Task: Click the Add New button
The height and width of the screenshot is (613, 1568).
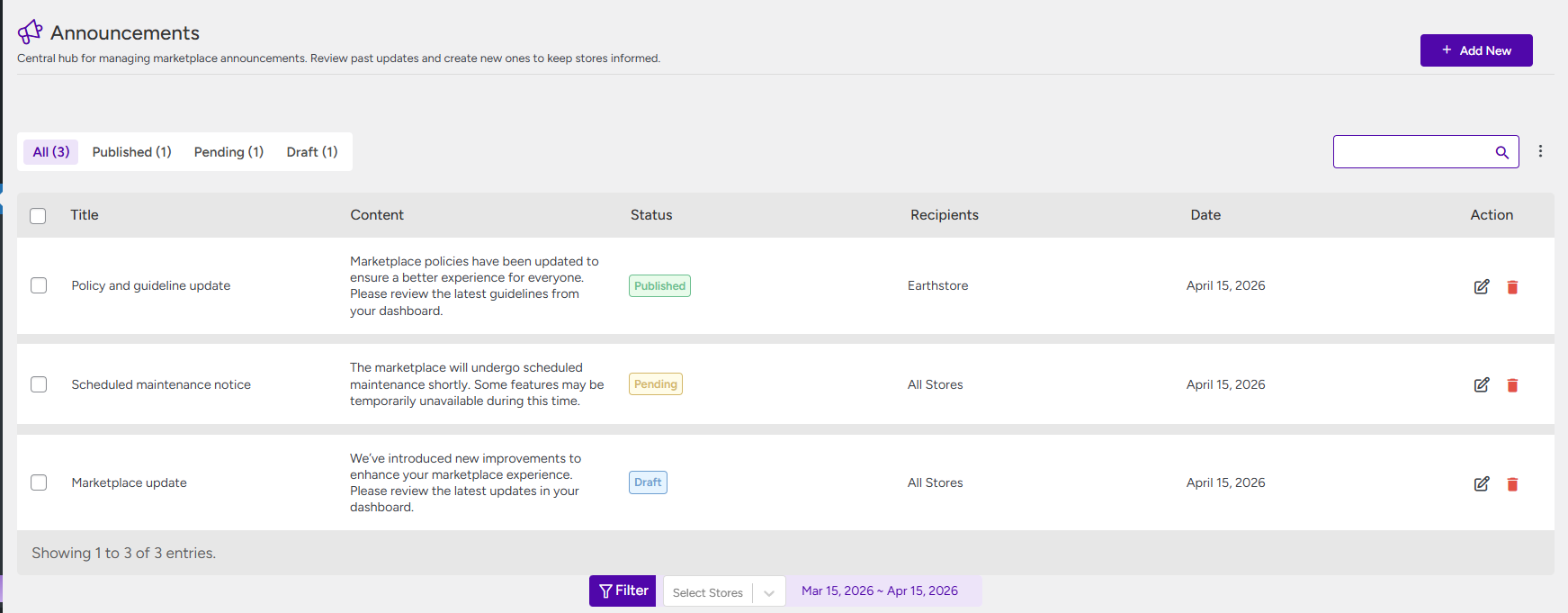Action: tap(1475, 50)
